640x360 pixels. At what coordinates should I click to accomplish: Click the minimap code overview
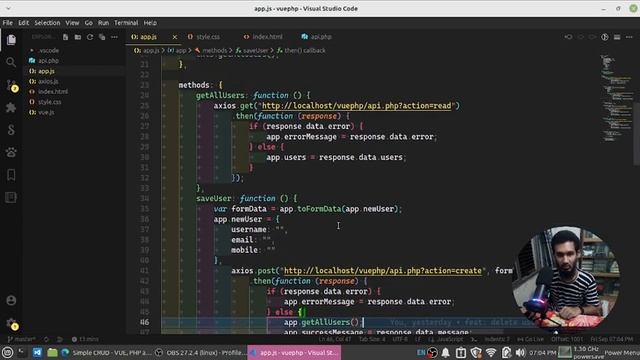(x=616, y=98)
